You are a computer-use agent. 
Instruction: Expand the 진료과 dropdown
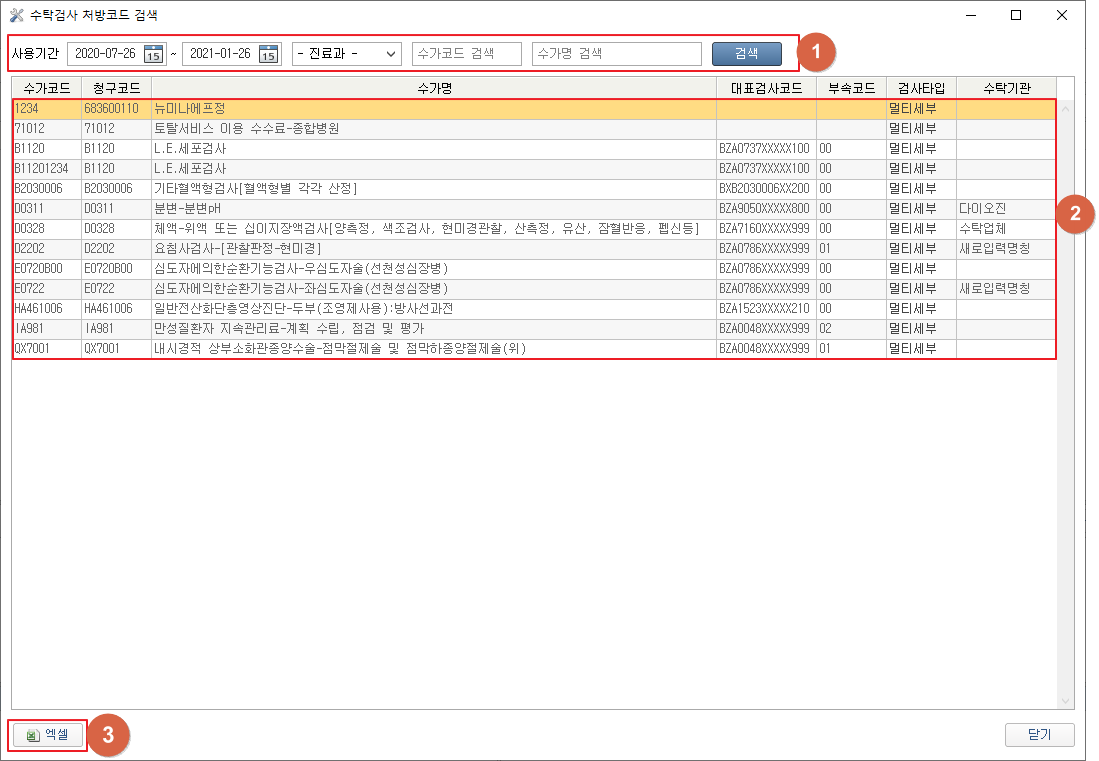click(x=346, y=54)
